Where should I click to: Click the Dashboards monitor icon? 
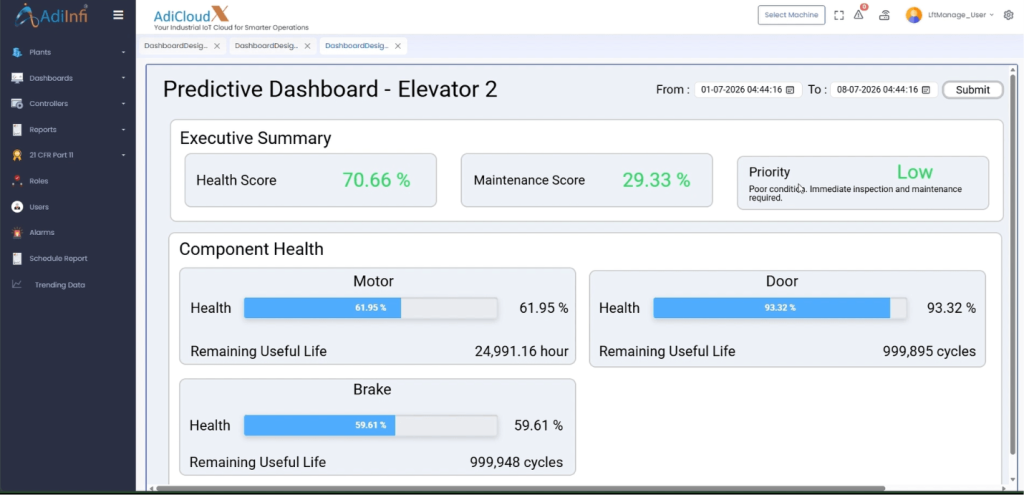tap(17, 78)
